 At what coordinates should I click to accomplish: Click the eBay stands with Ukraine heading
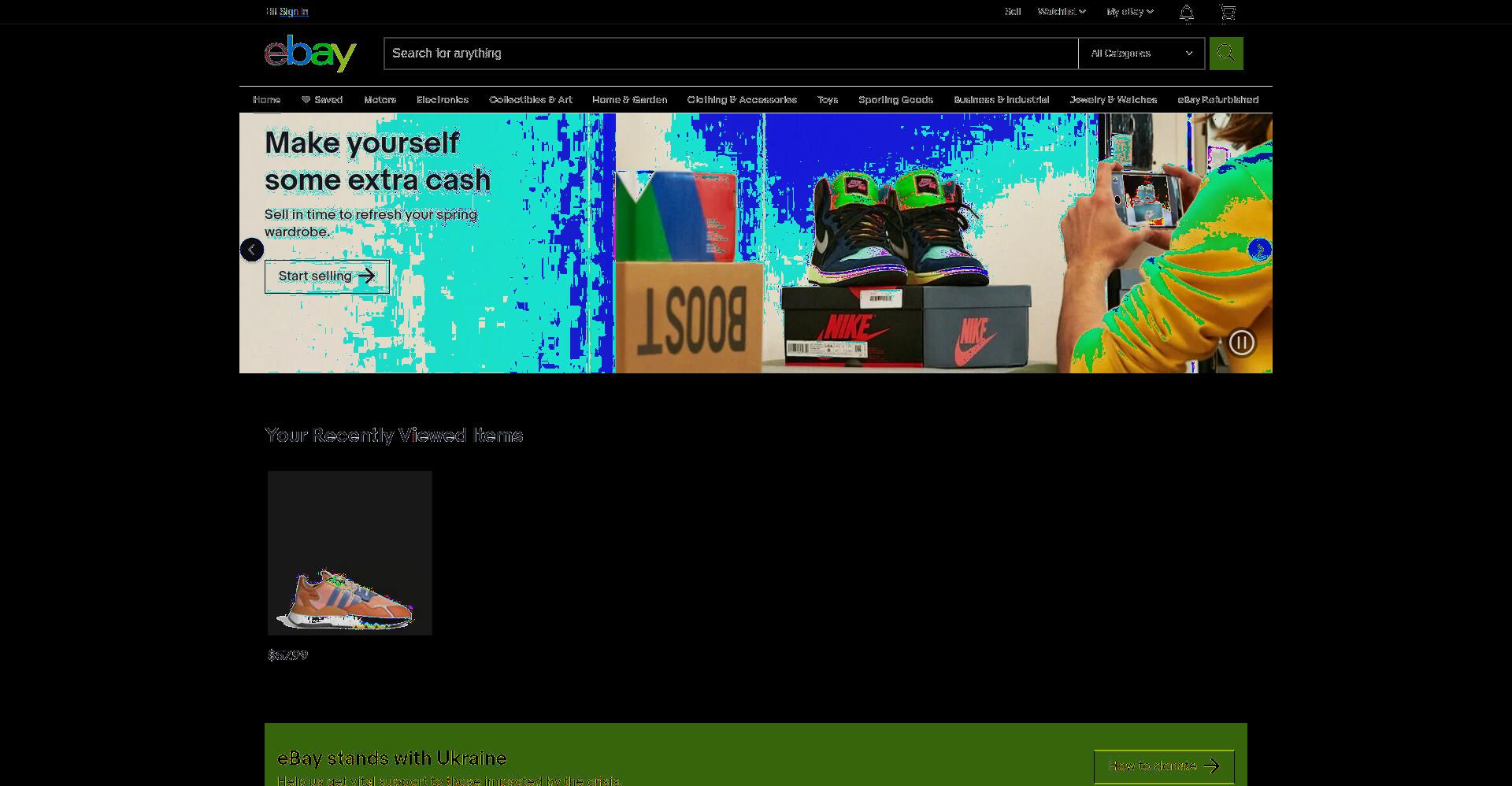pos(392,758)
